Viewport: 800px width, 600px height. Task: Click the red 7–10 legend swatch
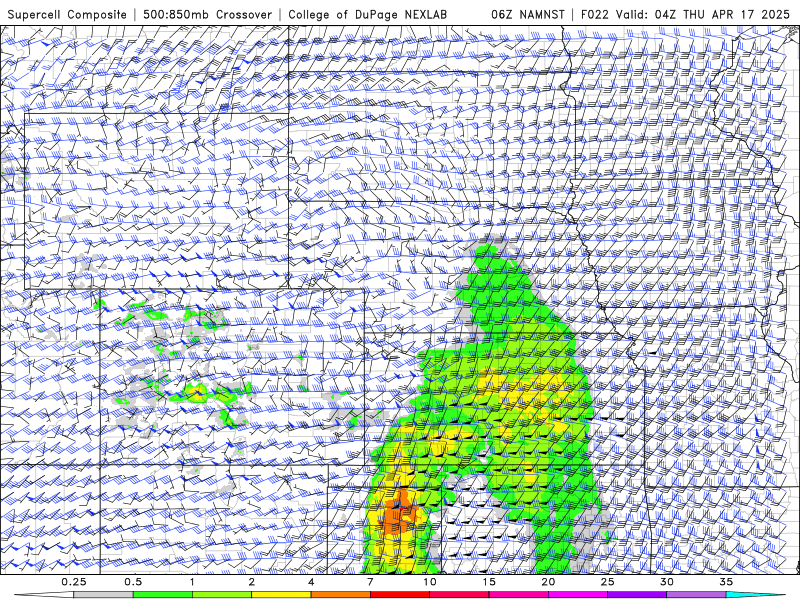[400, 595]
